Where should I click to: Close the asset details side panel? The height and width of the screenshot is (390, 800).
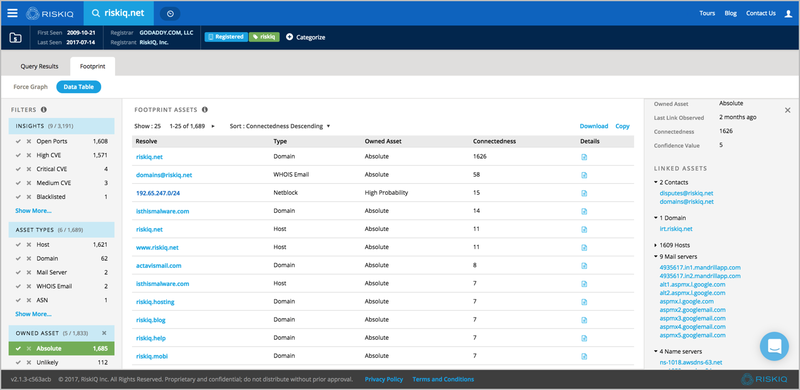point(787,110)
